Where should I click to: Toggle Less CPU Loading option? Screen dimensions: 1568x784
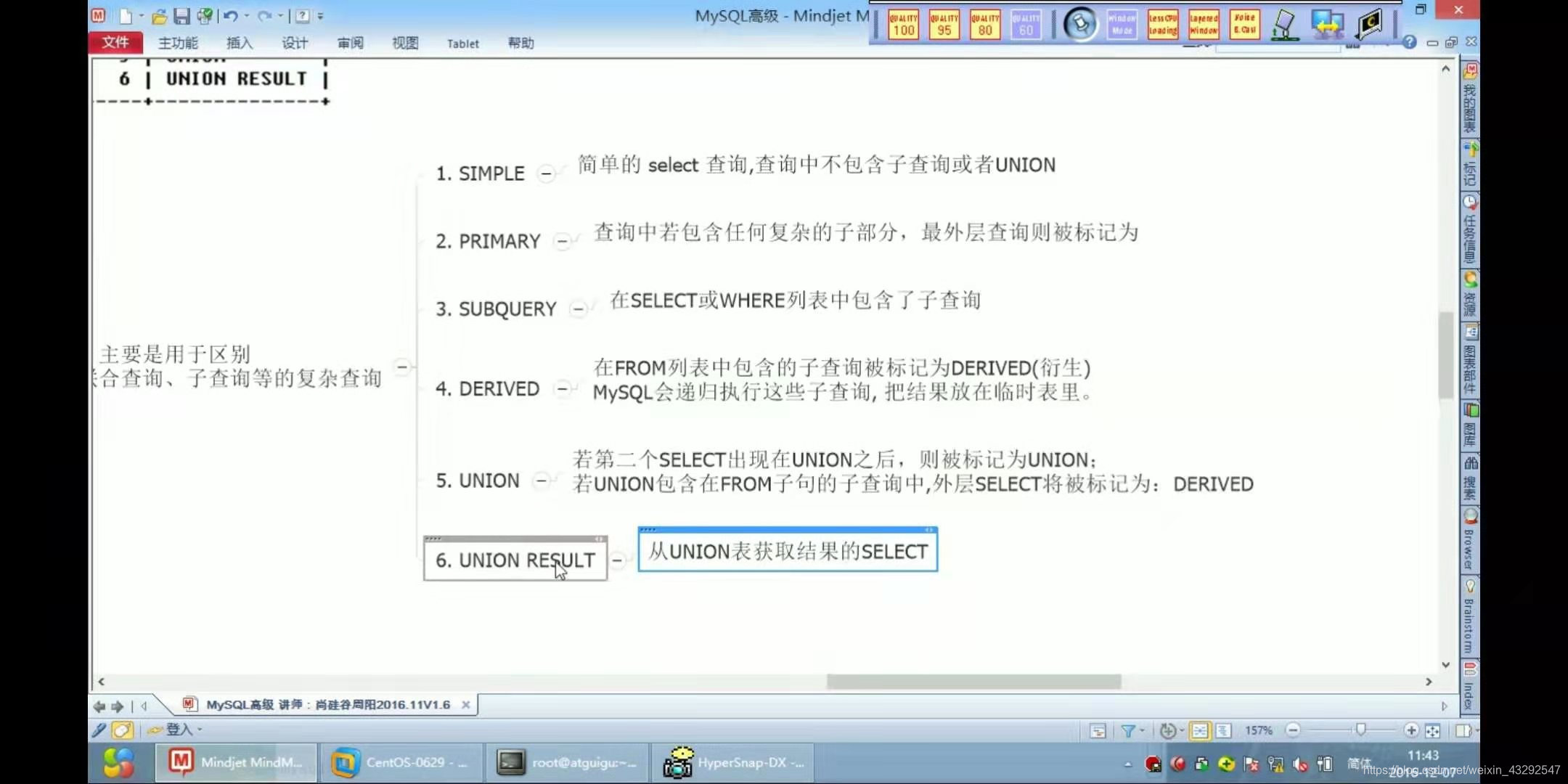1163,24
